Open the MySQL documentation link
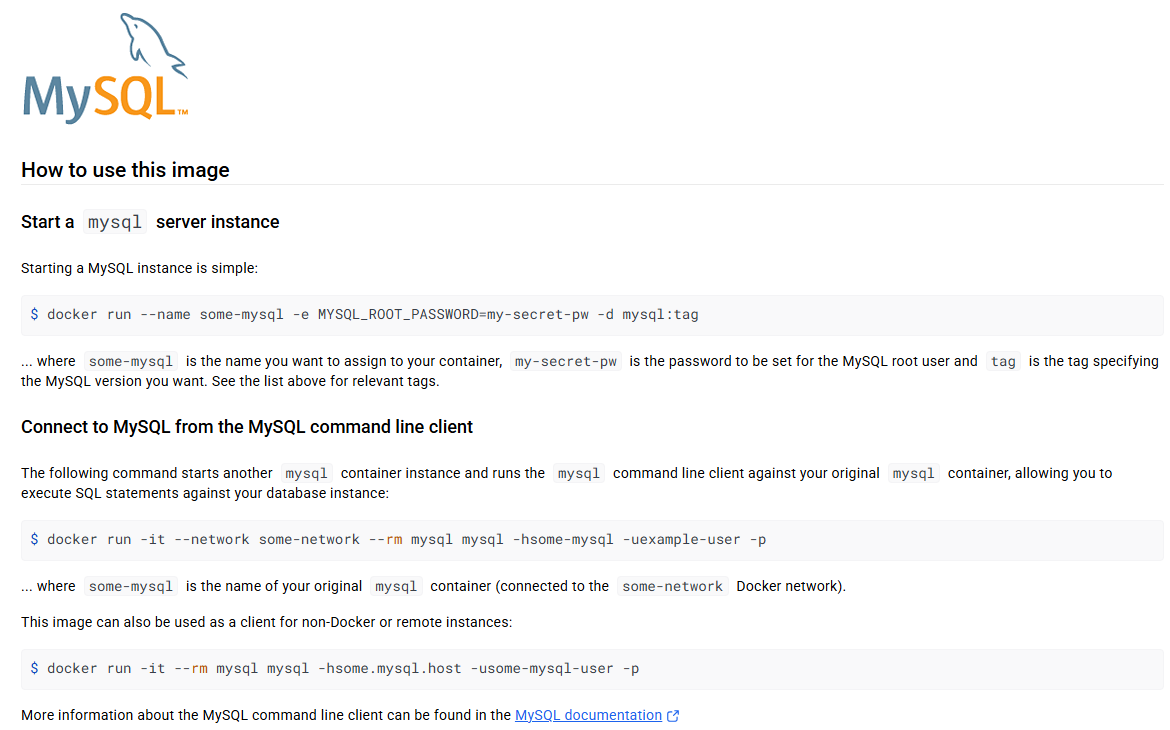 pyautogui.click(x=588, y=715)
